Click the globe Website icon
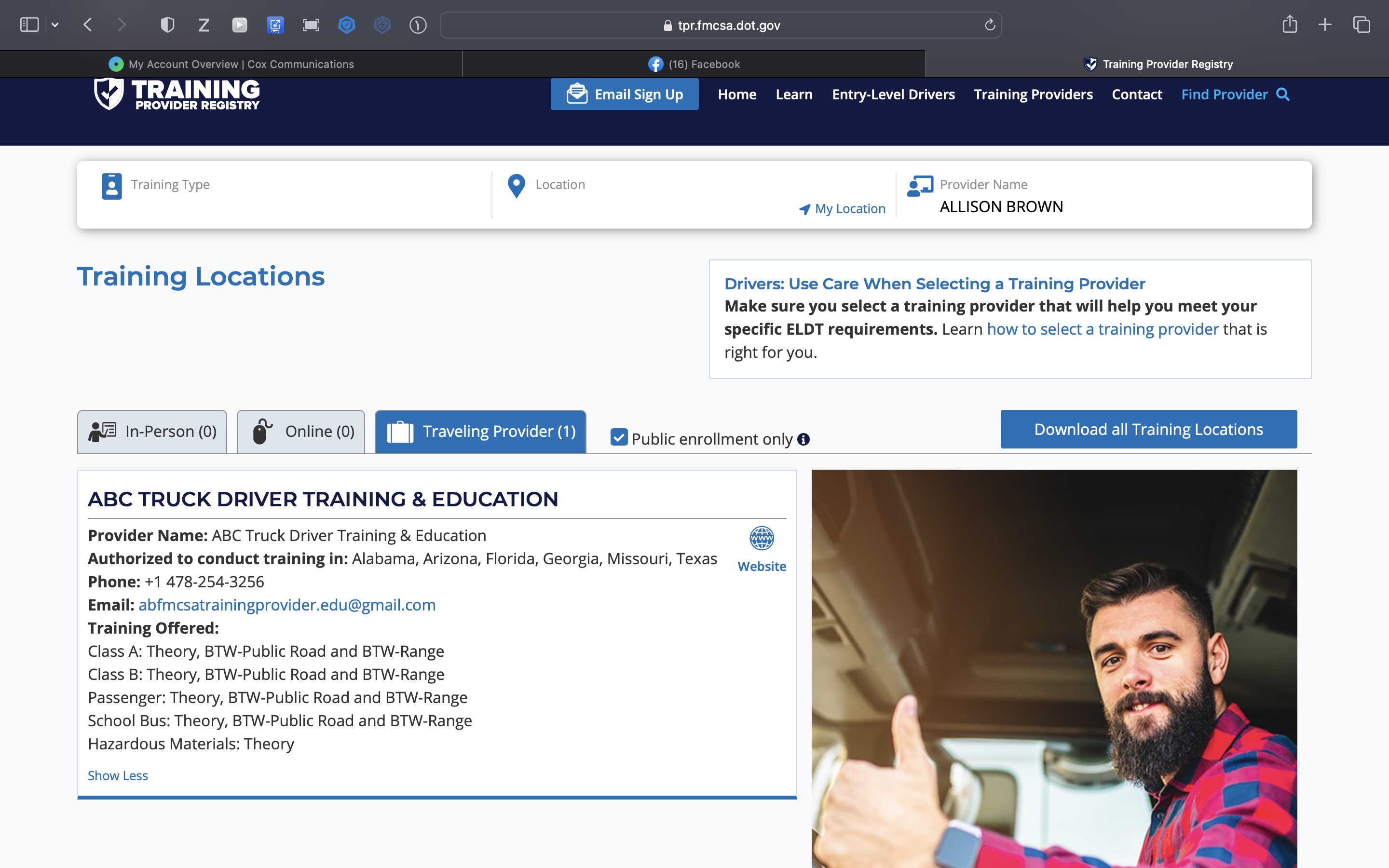The height and width of the screenshot is (868, 1389). [762, 539]
